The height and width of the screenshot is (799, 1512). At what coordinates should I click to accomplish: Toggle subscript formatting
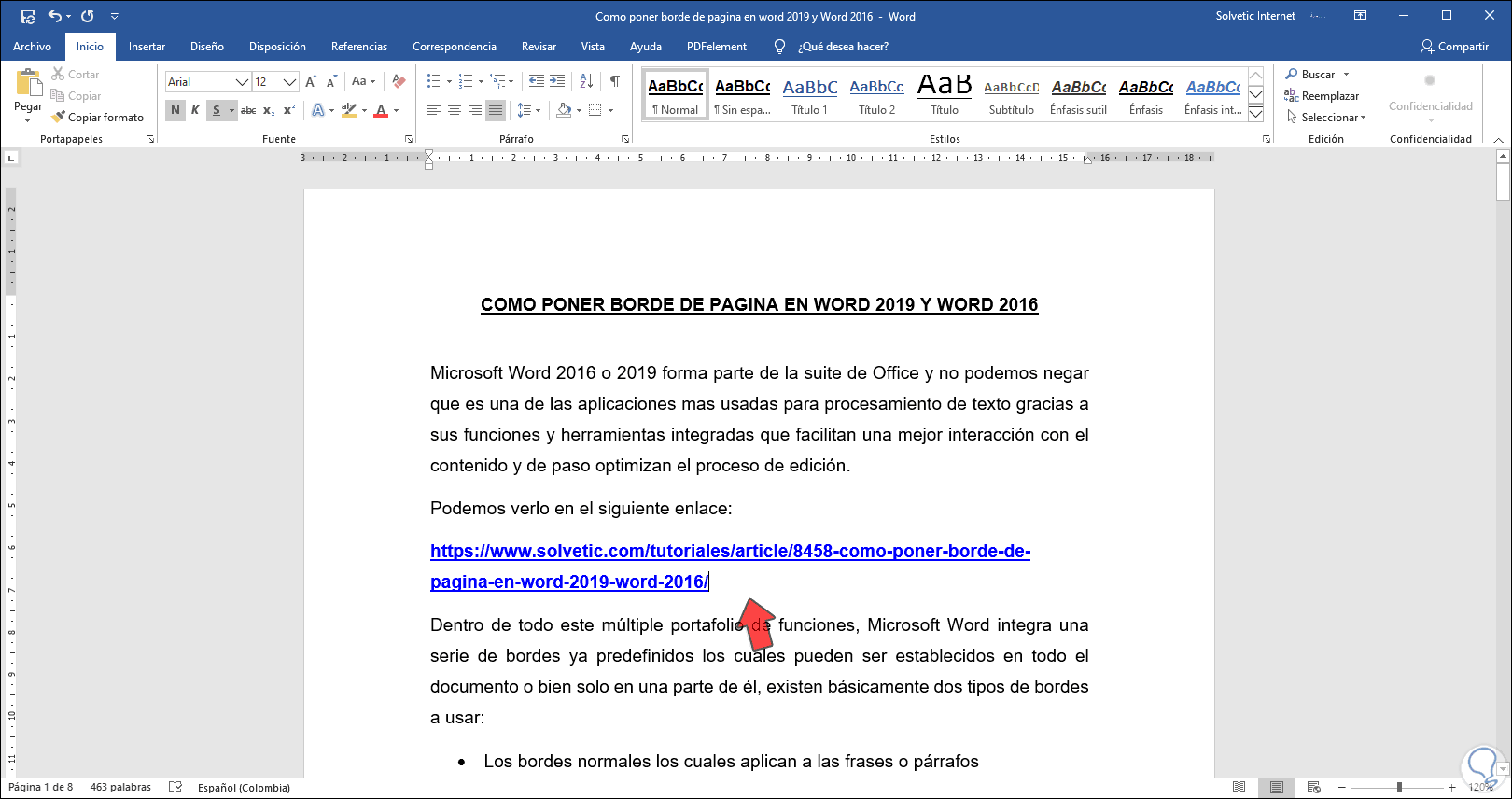pyautogui.click(x=269, y=110)
